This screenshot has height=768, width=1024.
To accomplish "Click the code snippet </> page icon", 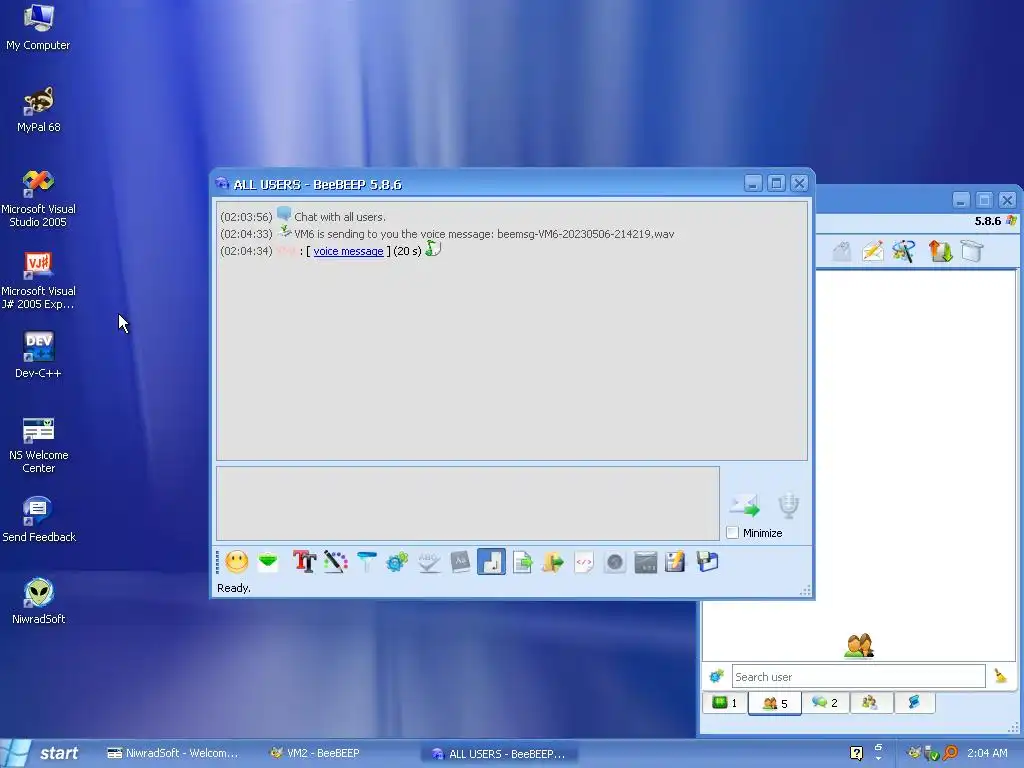I will click(584, 562).
